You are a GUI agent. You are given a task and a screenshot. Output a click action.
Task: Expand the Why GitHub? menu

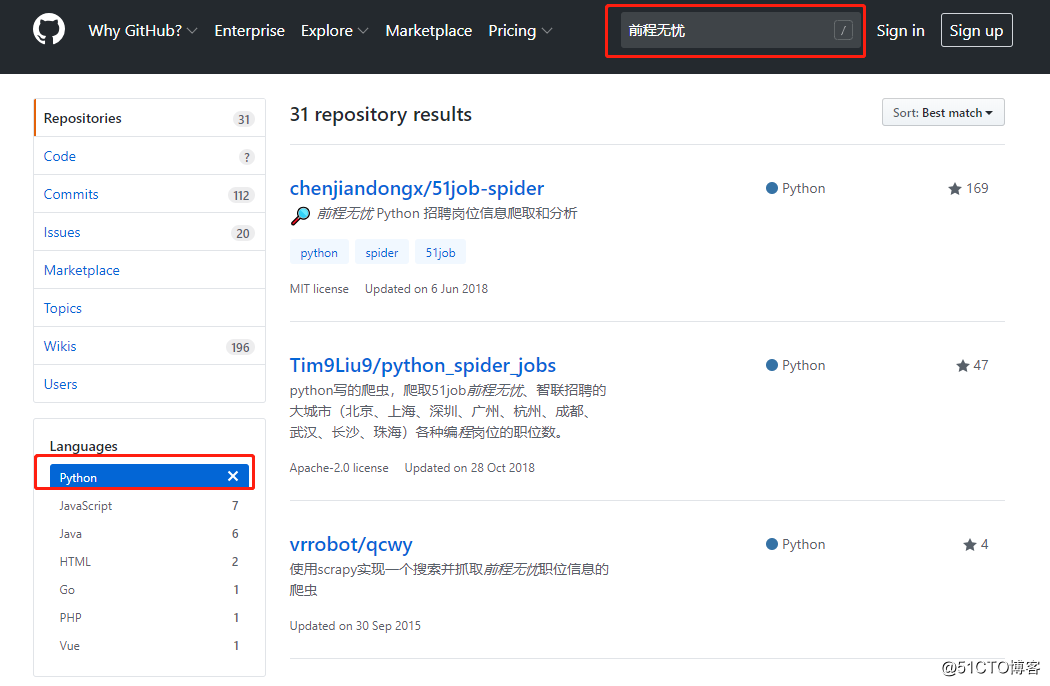[143, 31]
